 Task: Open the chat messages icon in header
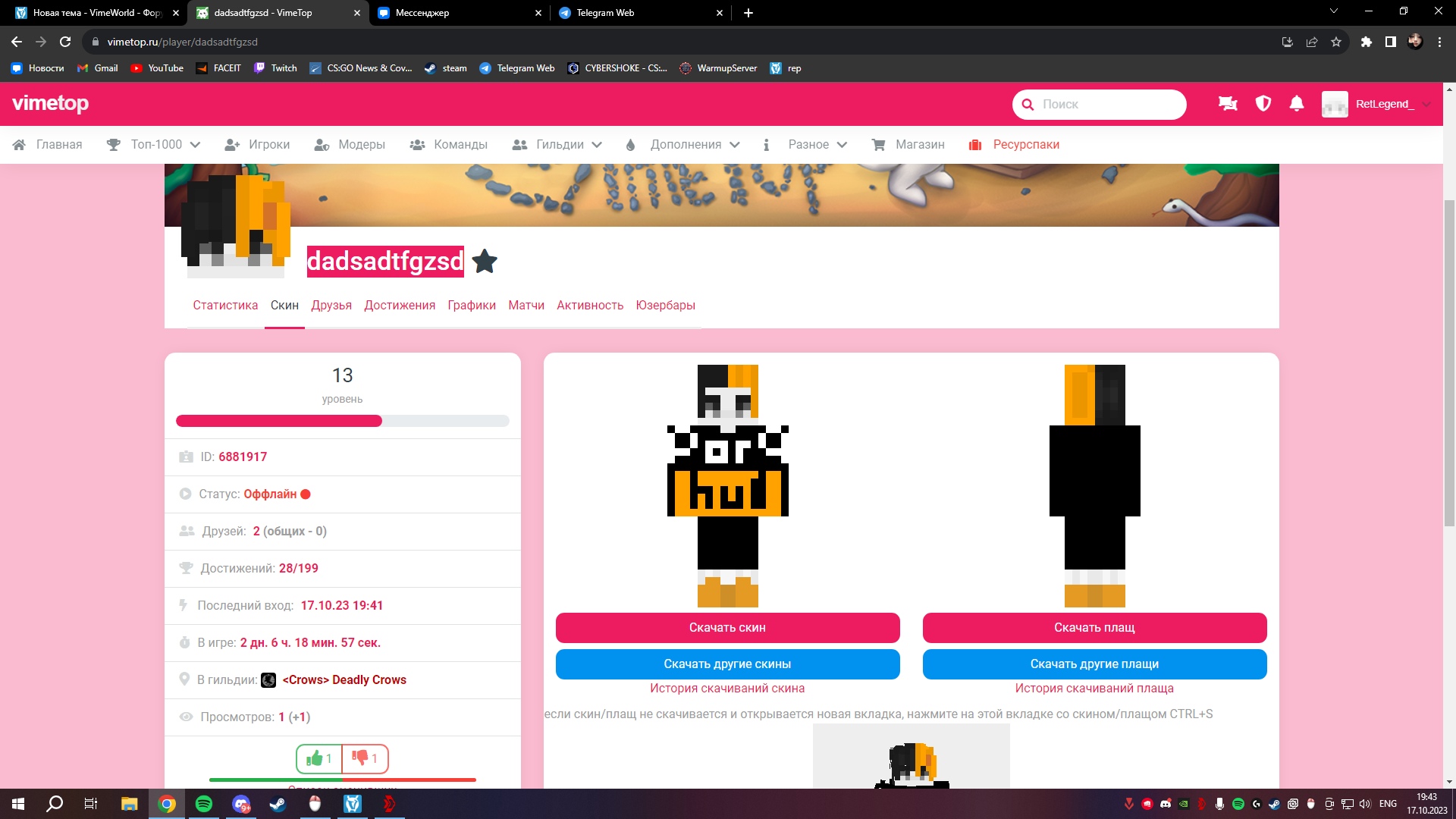click(1228, 104)
